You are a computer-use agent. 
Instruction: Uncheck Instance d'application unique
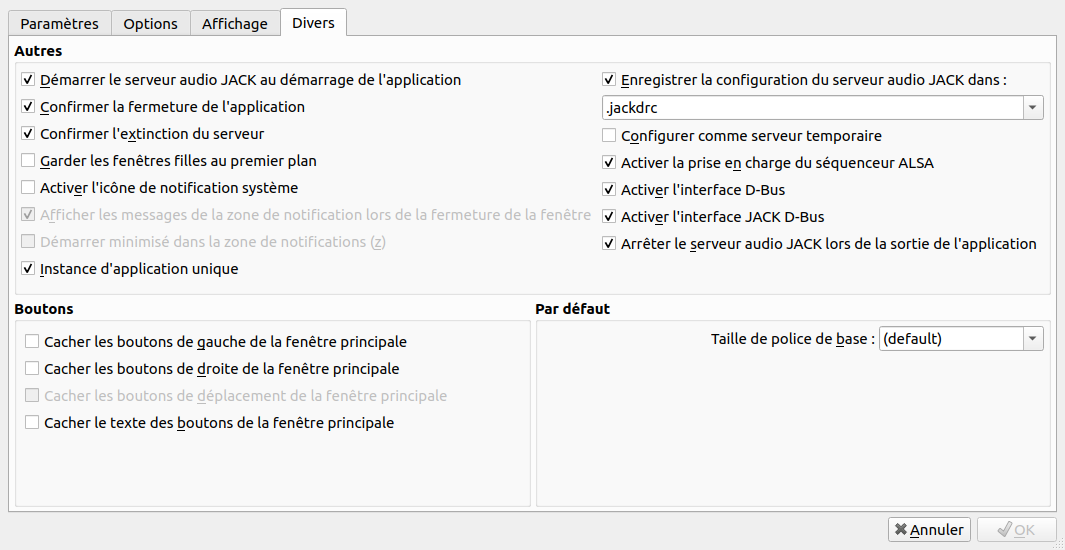28,269
